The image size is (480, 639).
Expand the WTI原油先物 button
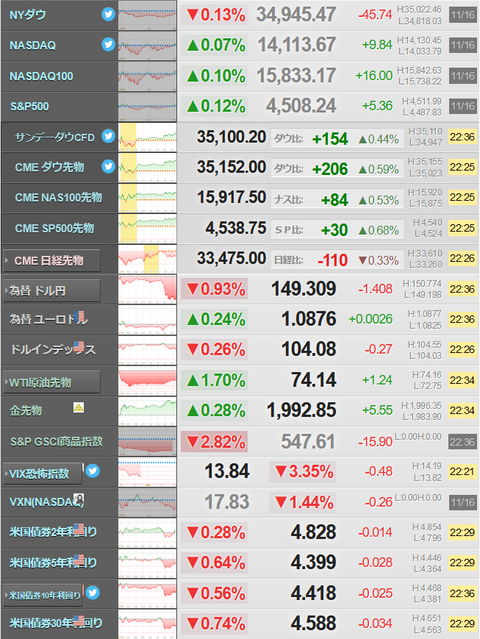point(52,382)
